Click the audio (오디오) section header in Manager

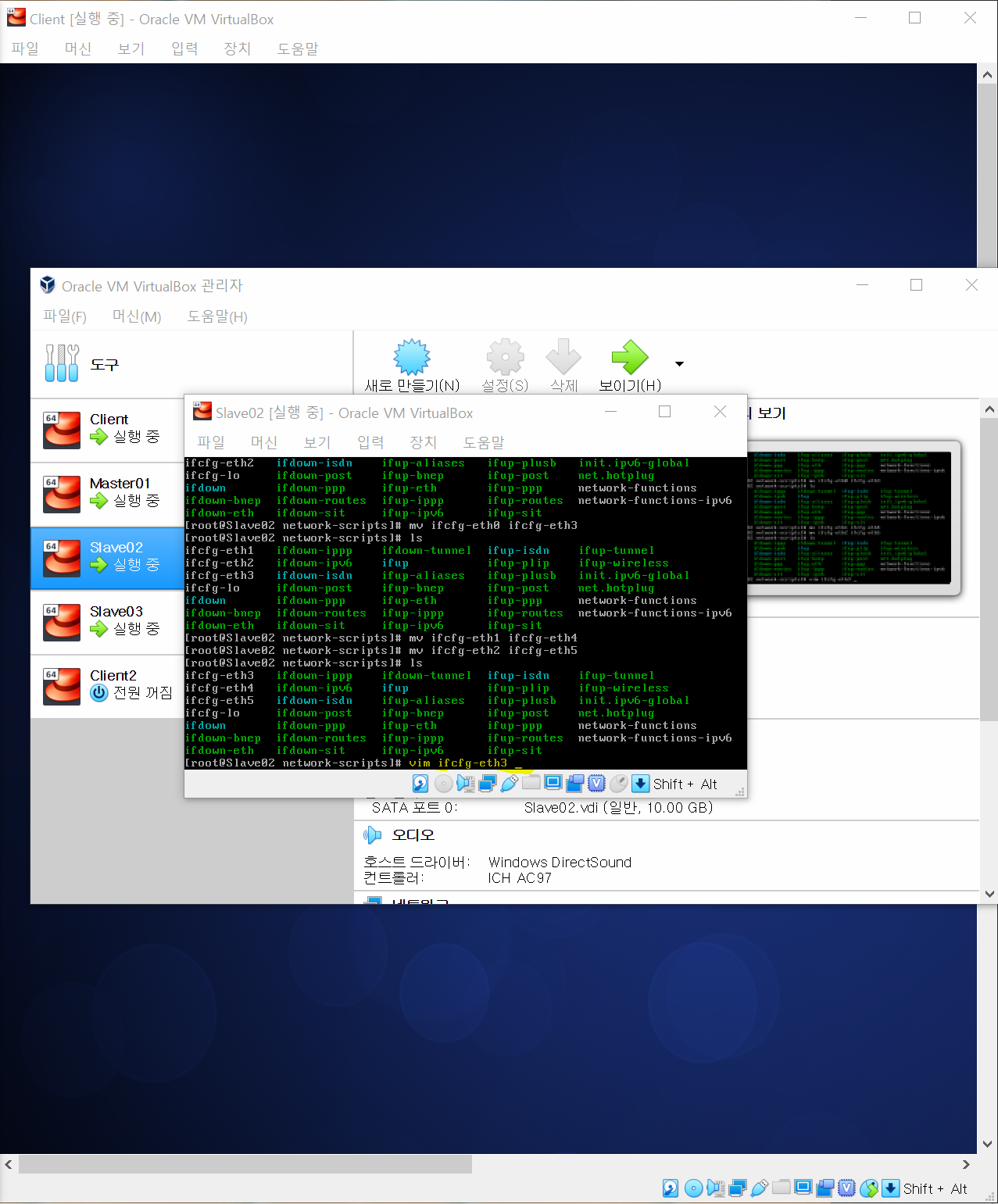click(x=413, y=834)
